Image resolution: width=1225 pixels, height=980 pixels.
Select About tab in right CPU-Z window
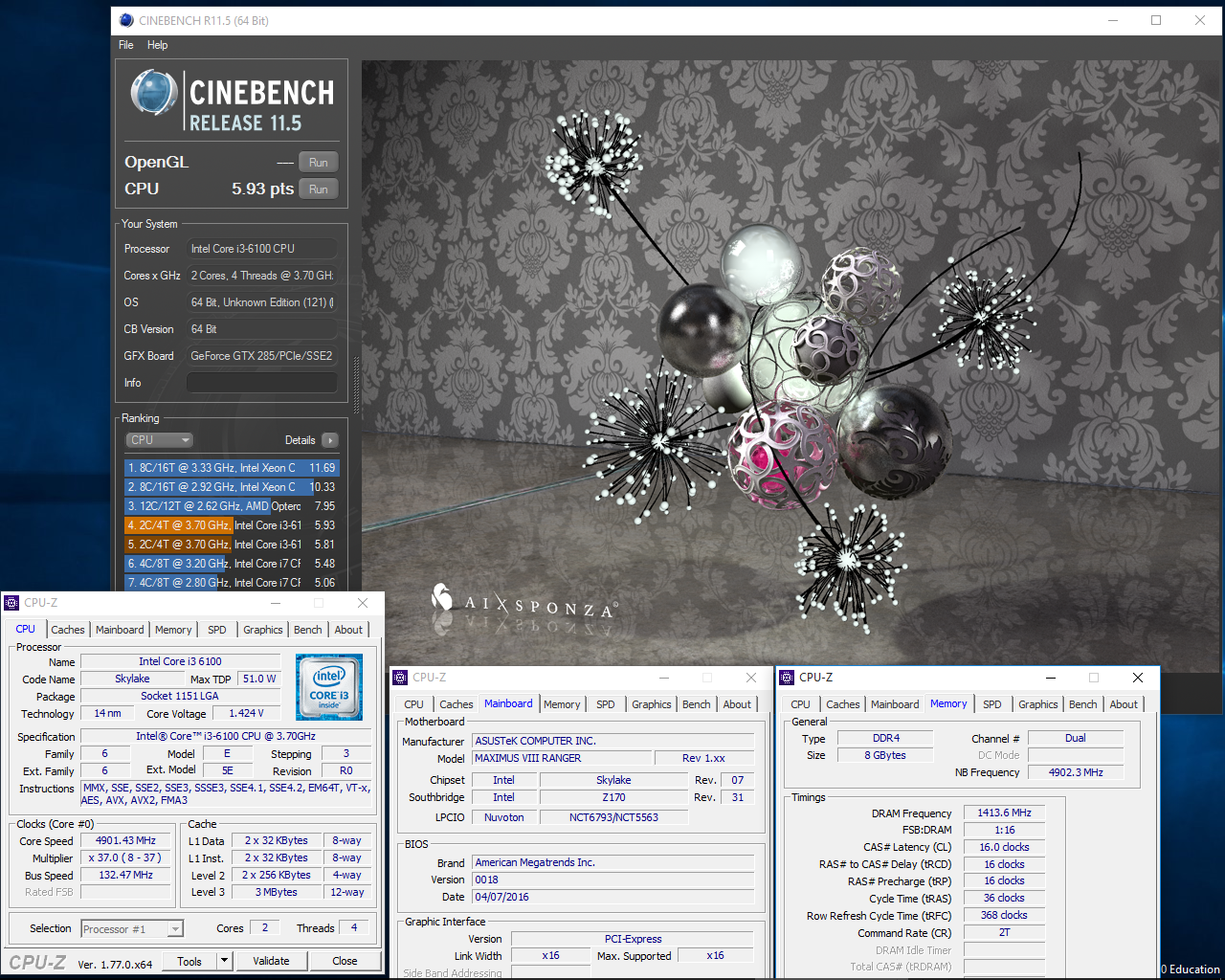[1124, 704]
